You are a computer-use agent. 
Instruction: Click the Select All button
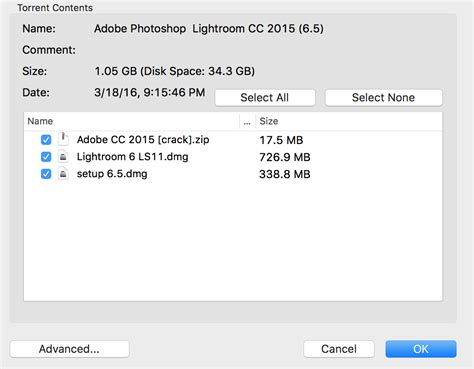tap(265, 97)
